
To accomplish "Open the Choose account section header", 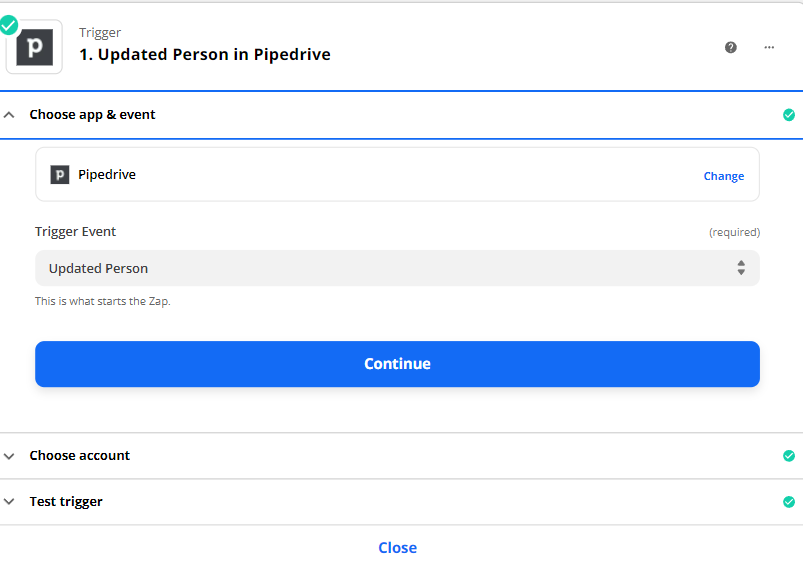I will pyautogui.click(x=80, y=456).
